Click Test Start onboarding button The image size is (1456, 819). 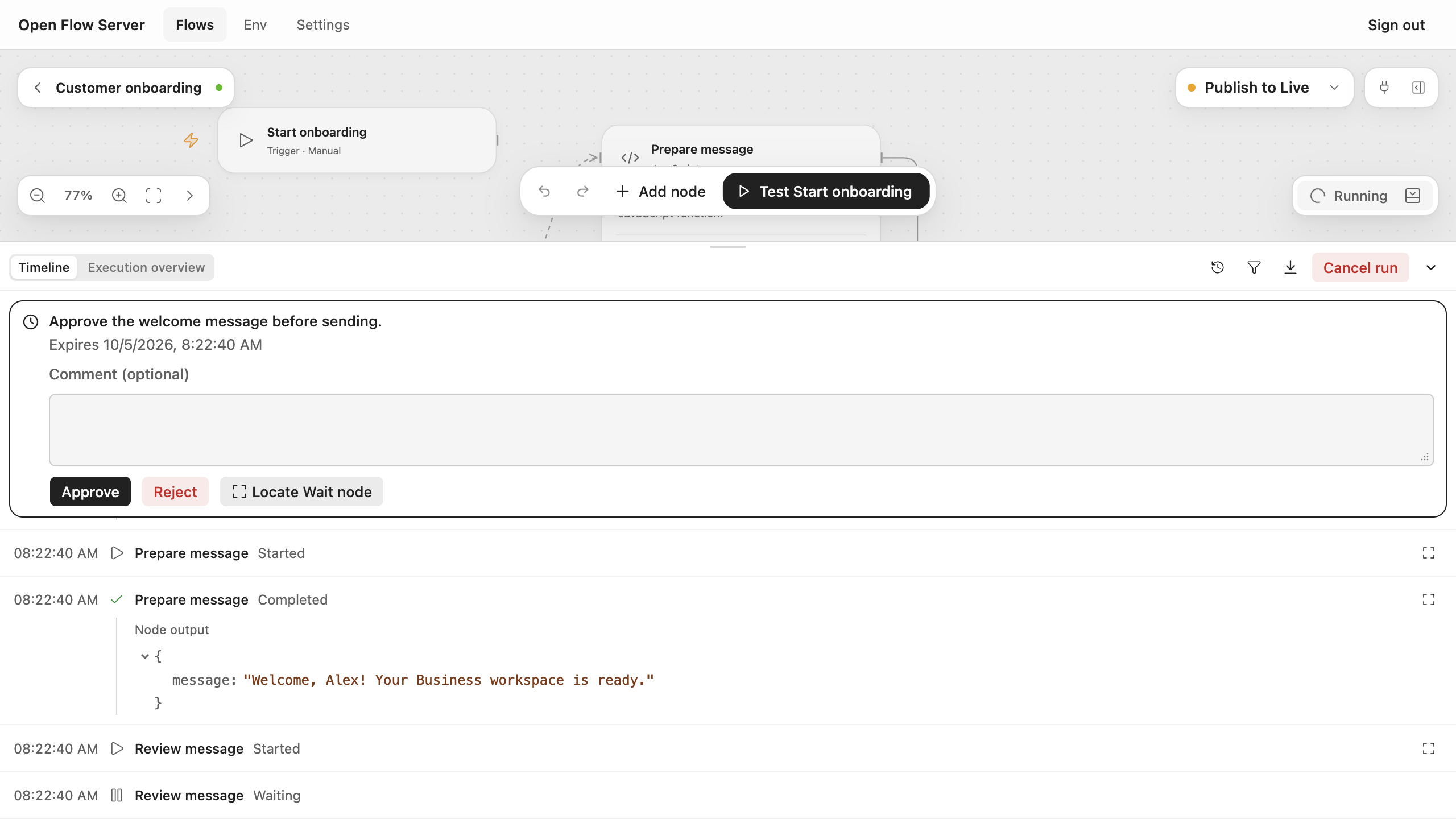826,192
